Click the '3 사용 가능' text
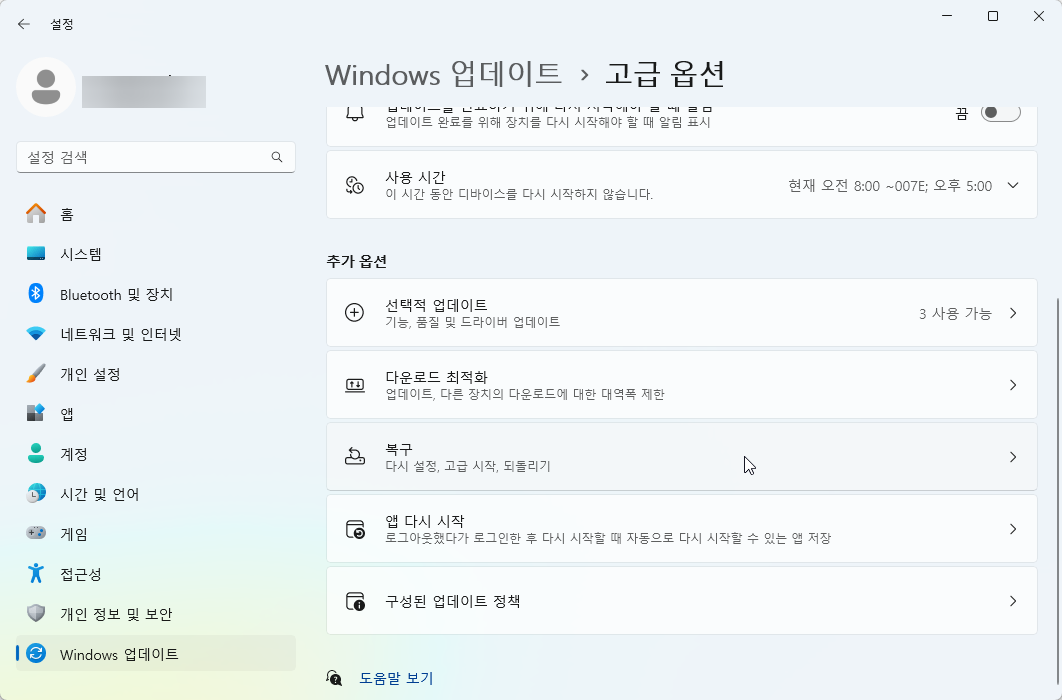Screen dimensions: 1062x700 [955, 313]
